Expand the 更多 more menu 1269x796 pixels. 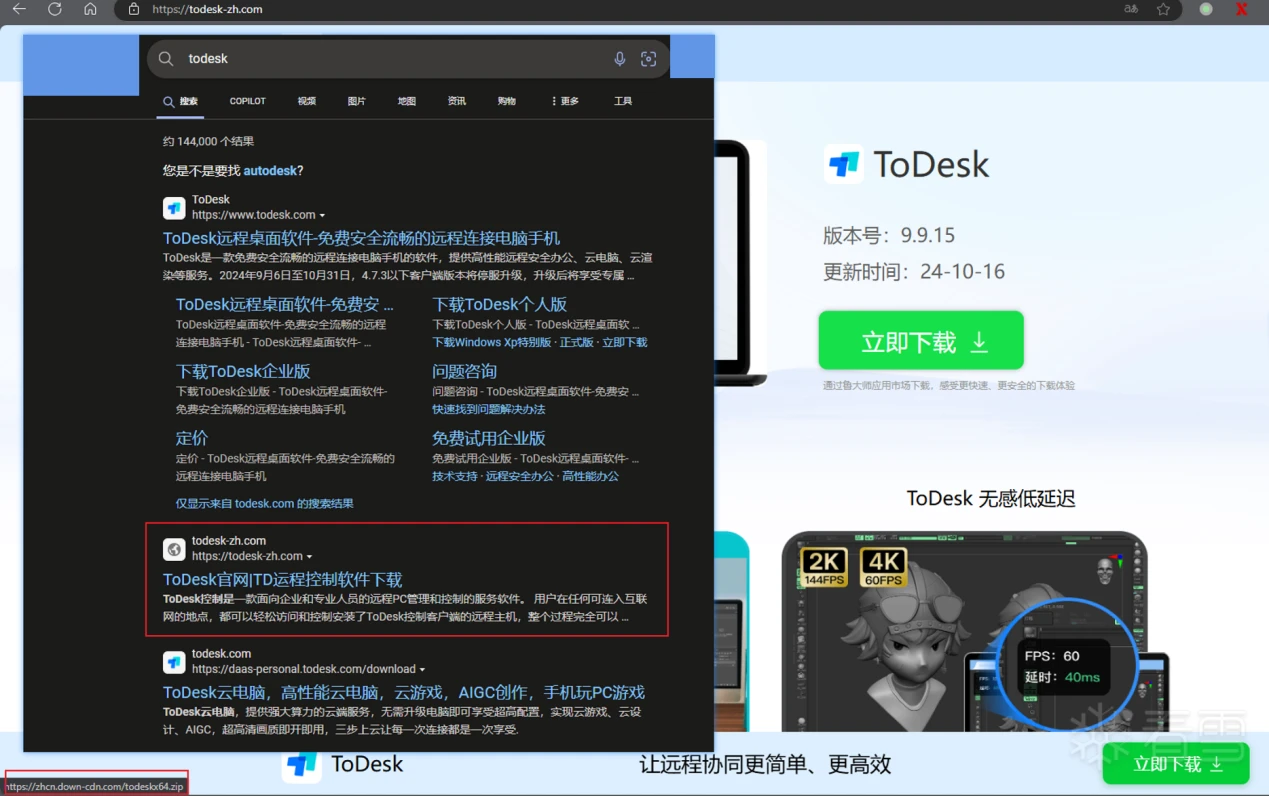[565, 101]
